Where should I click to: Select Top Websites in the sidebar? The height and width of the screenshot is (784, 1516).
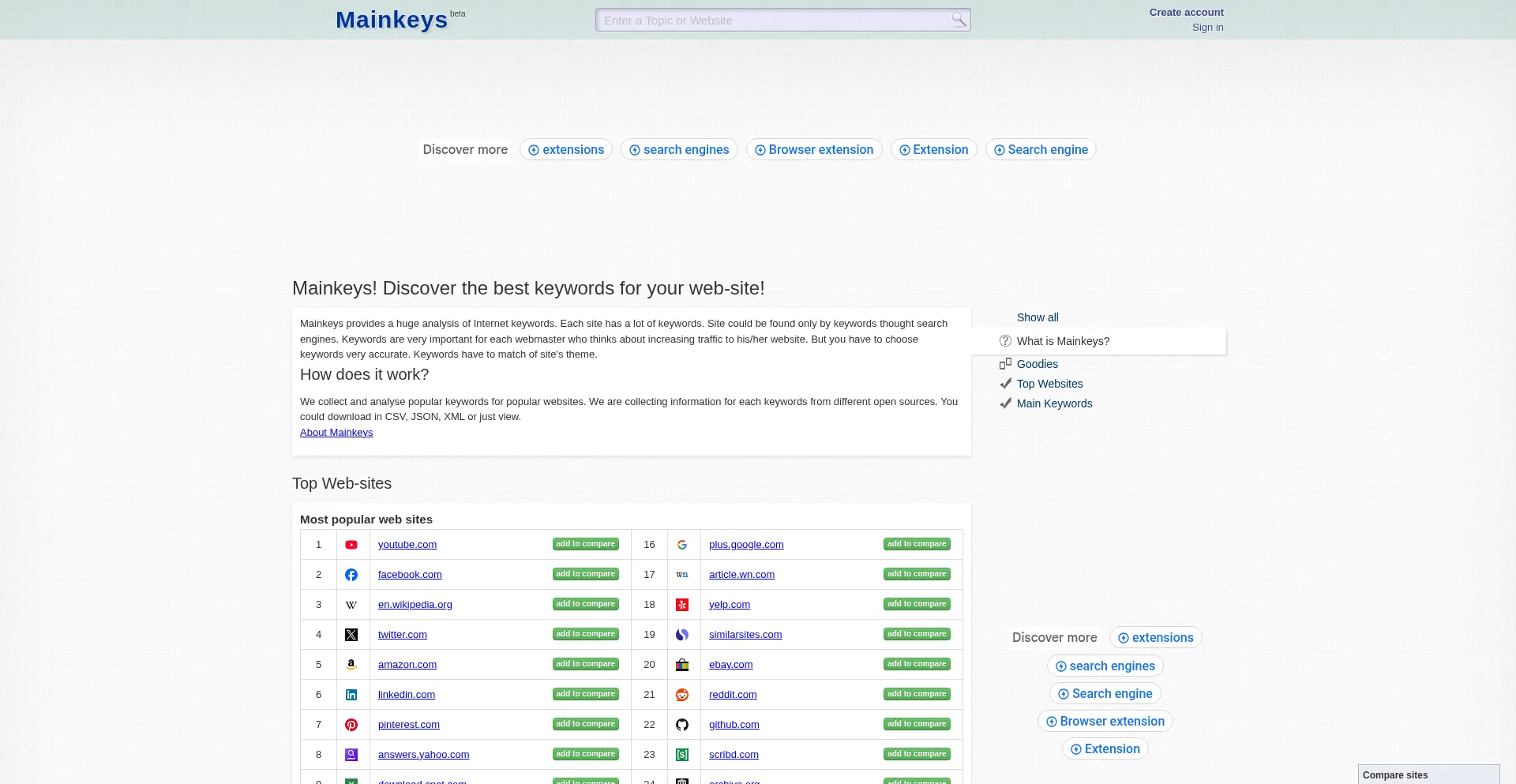click(1049, 384)
